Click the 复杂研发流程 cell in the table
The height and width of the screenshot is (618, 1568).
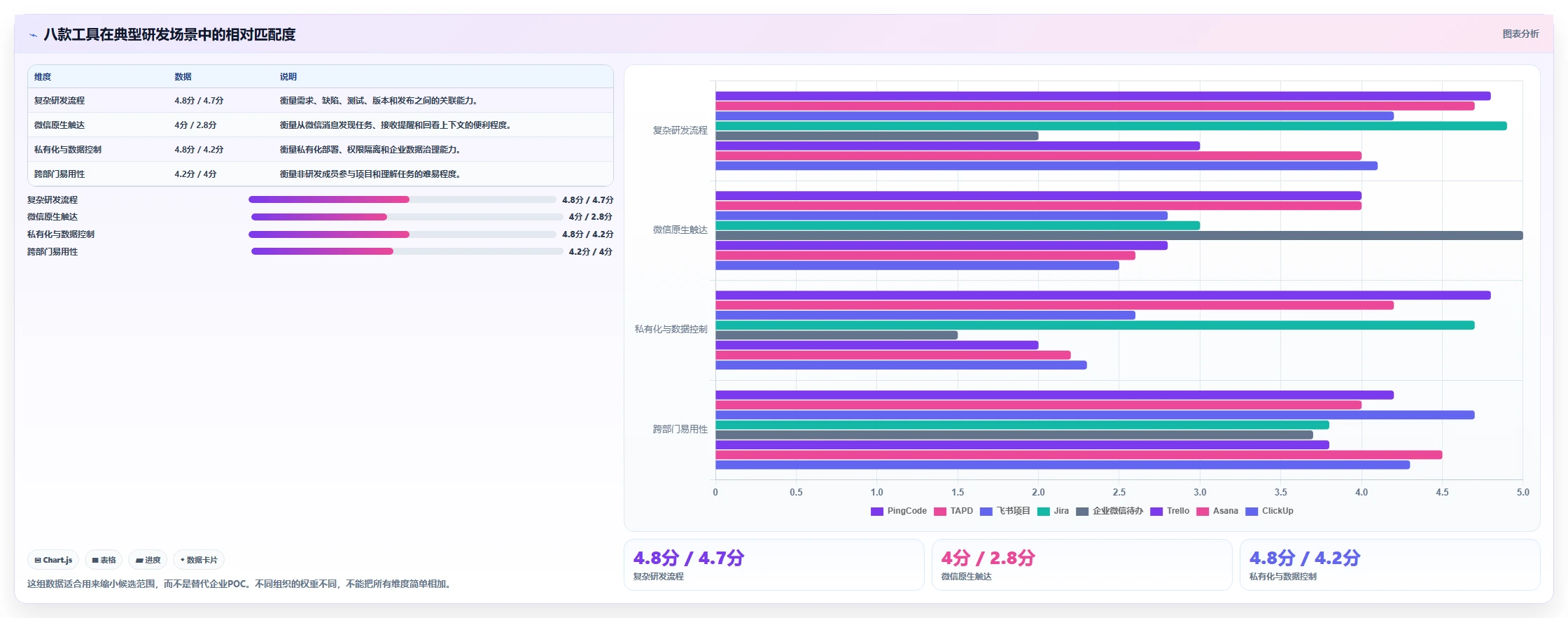59,101
